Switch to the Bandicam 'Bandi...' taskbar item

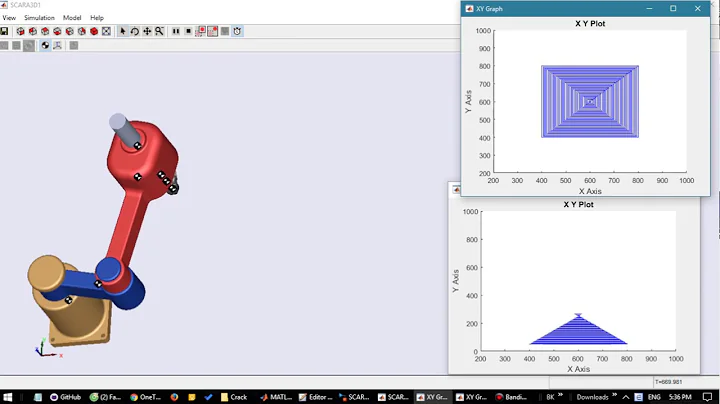point(511,397)
